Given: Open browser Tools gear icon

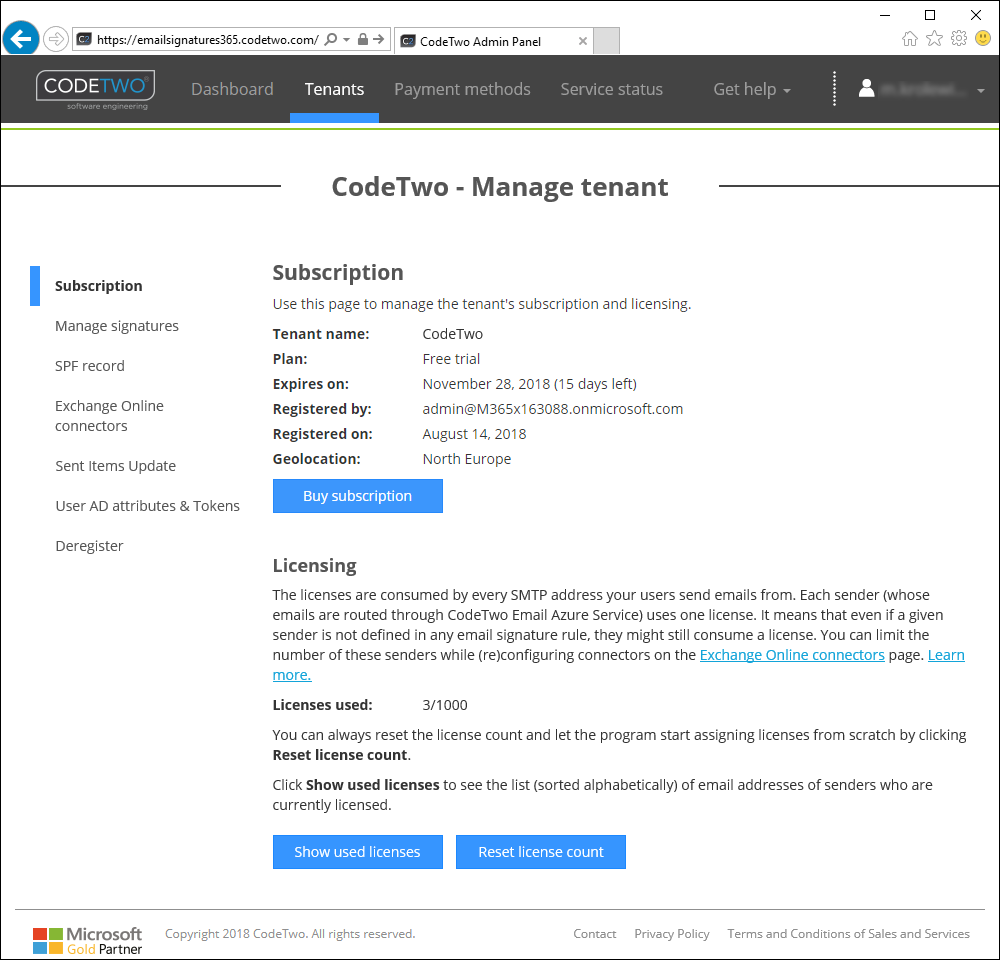Looking at the screenshot, I should pyautogui.click(x=959, y=39).
